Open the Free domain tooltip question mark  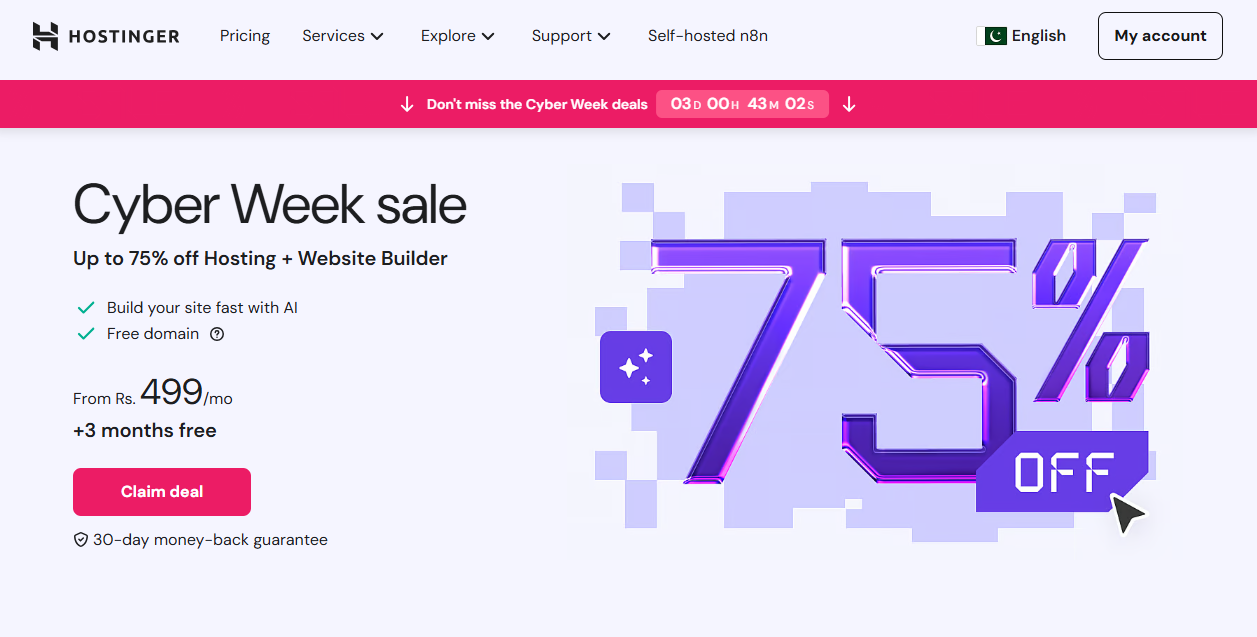(x=217, y=334)
